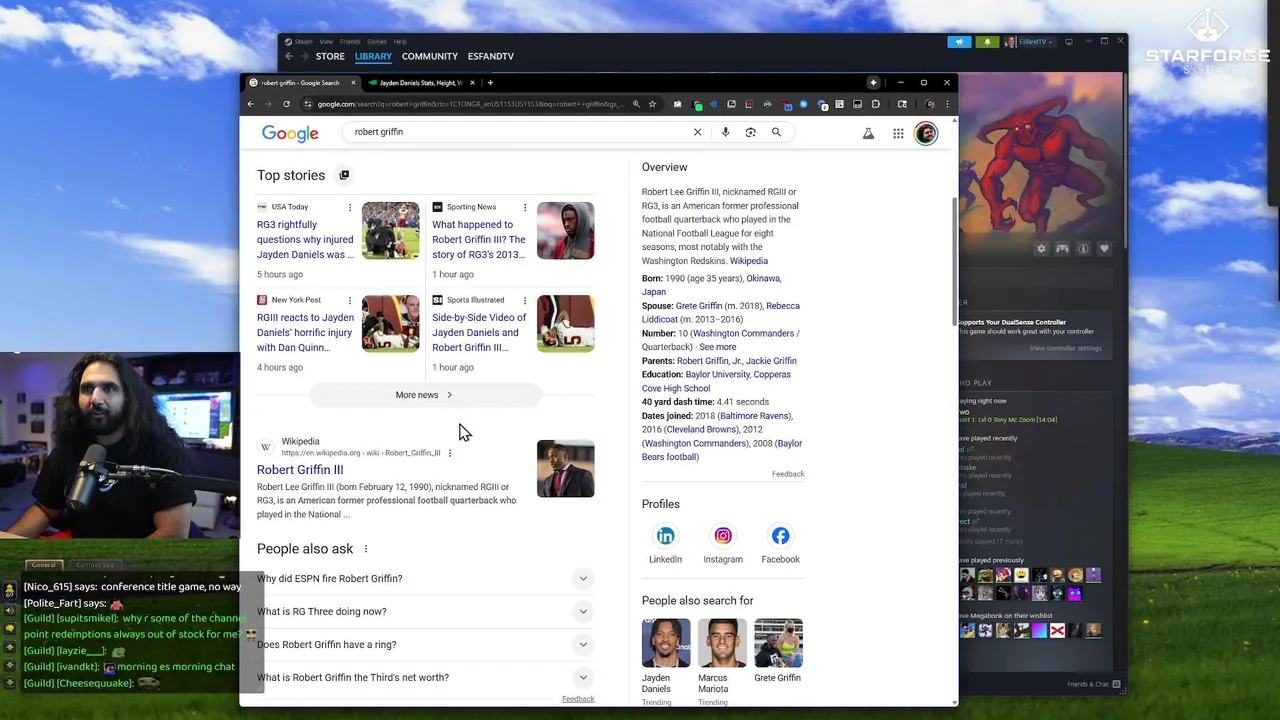Open options for Sports Illustrated story
Viewport: 1280px width, 720px height.
tap(524, 300)
